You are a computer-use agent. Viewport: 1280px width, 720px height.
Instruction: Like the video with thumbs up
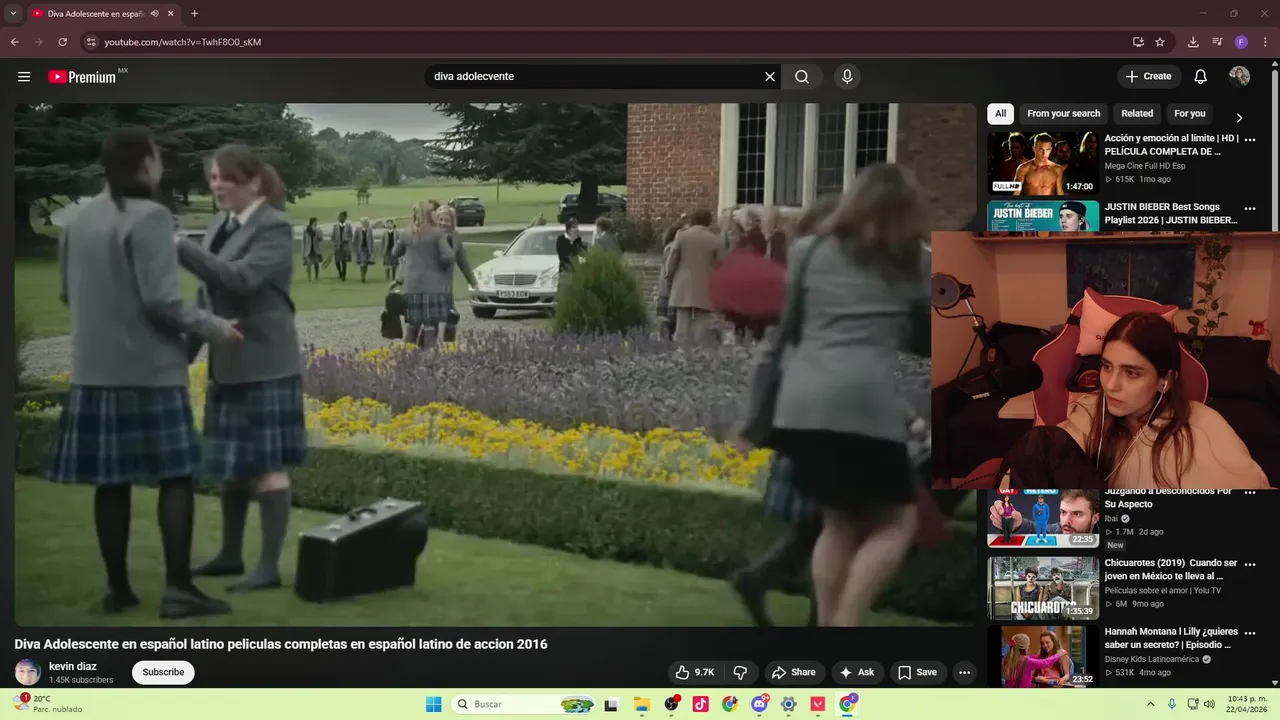pos(694,672)
